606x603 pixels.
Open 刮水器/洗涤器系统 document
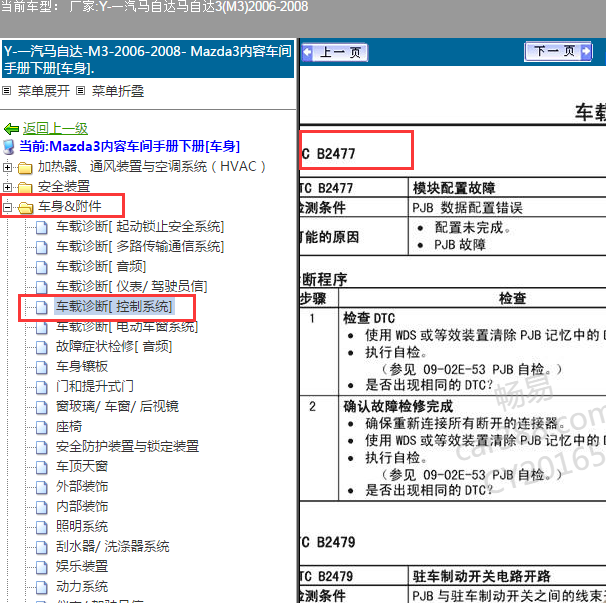(112, 547)
